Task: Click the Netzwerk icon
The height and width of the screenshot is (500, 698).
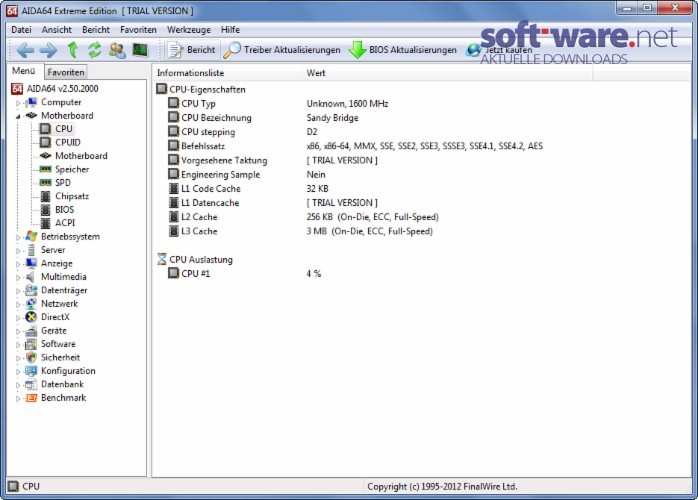Action: point(31,304)
